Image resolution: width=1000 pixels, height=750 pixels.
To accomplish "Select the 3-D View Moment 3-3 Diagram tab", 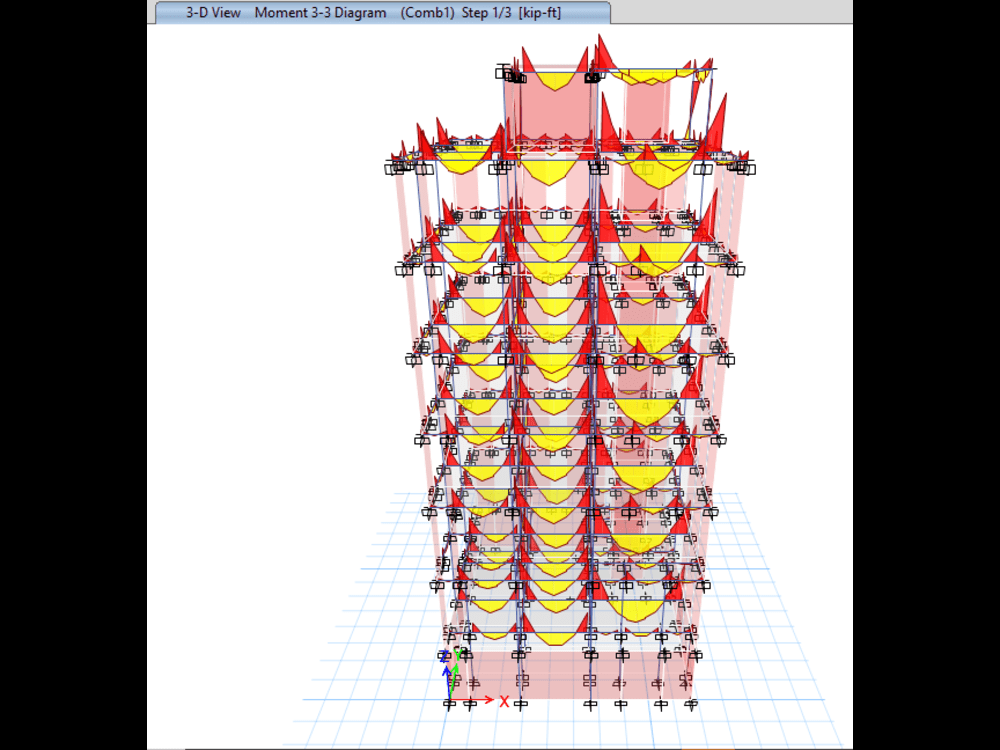I will pyautogui.click(x=383, y=13).
